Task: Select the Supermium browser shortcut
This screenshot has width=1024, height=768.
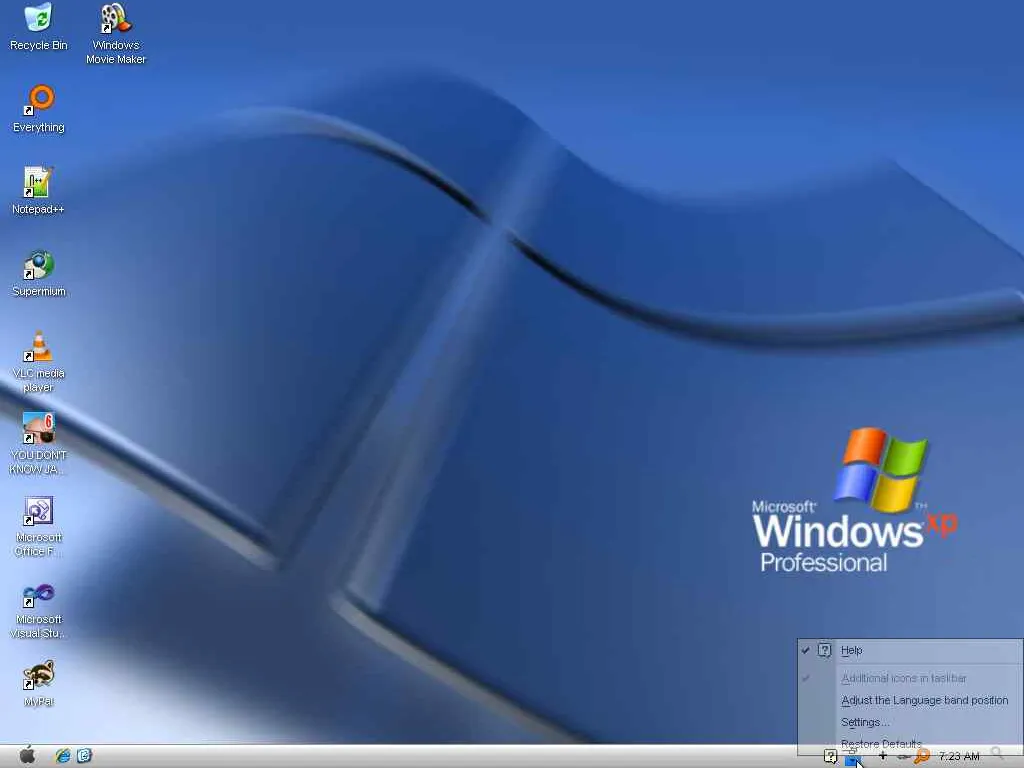Action: [x=39, y=274]
